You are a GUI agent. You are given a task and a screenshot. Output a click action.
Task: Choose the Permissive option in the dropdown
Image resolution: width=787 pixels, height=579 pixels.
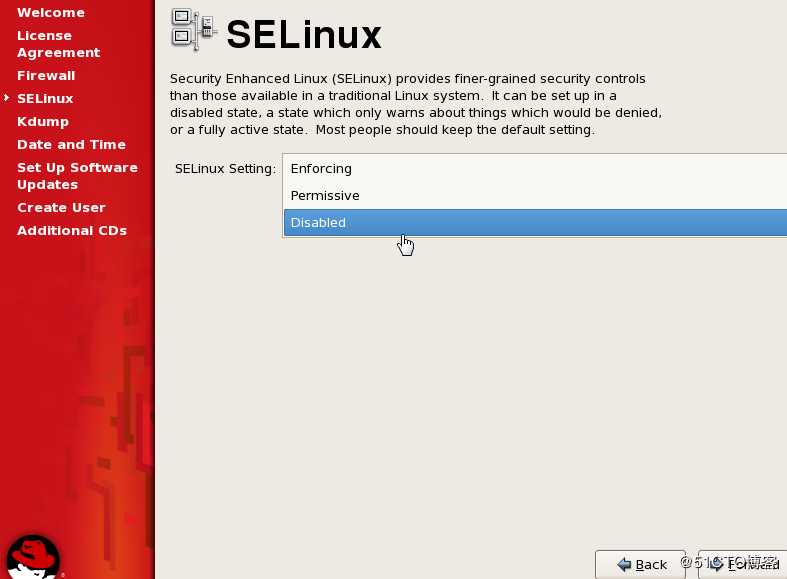point(325,196)
